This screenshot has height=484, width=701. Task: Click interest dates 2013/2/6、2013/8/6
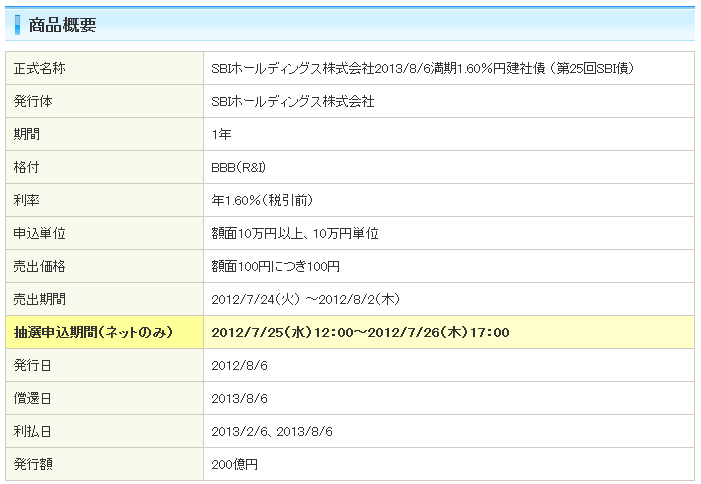pos(272,432)
